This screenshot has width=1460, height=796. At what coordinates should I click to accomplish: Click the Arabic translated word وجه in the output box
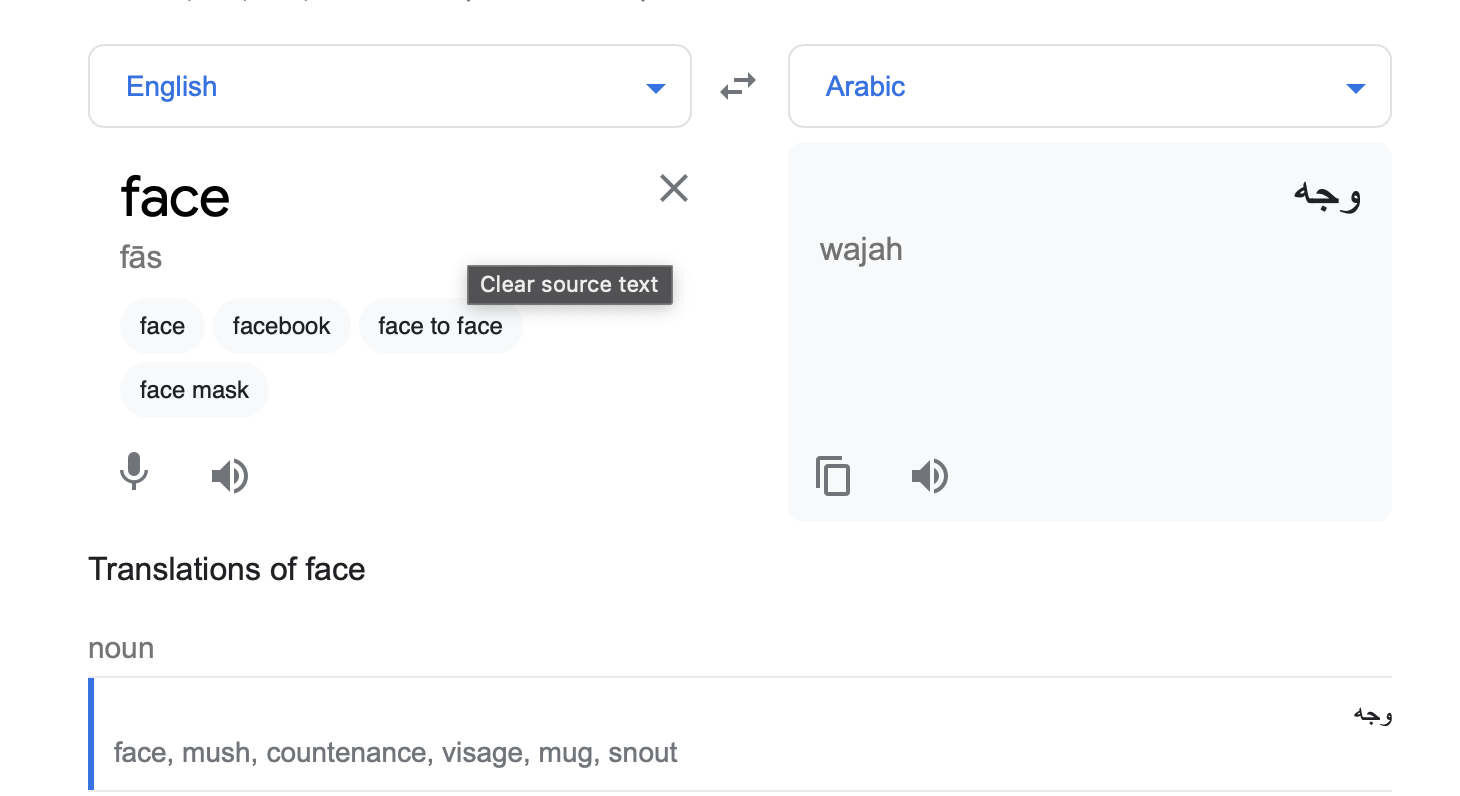coord(1327,193)
